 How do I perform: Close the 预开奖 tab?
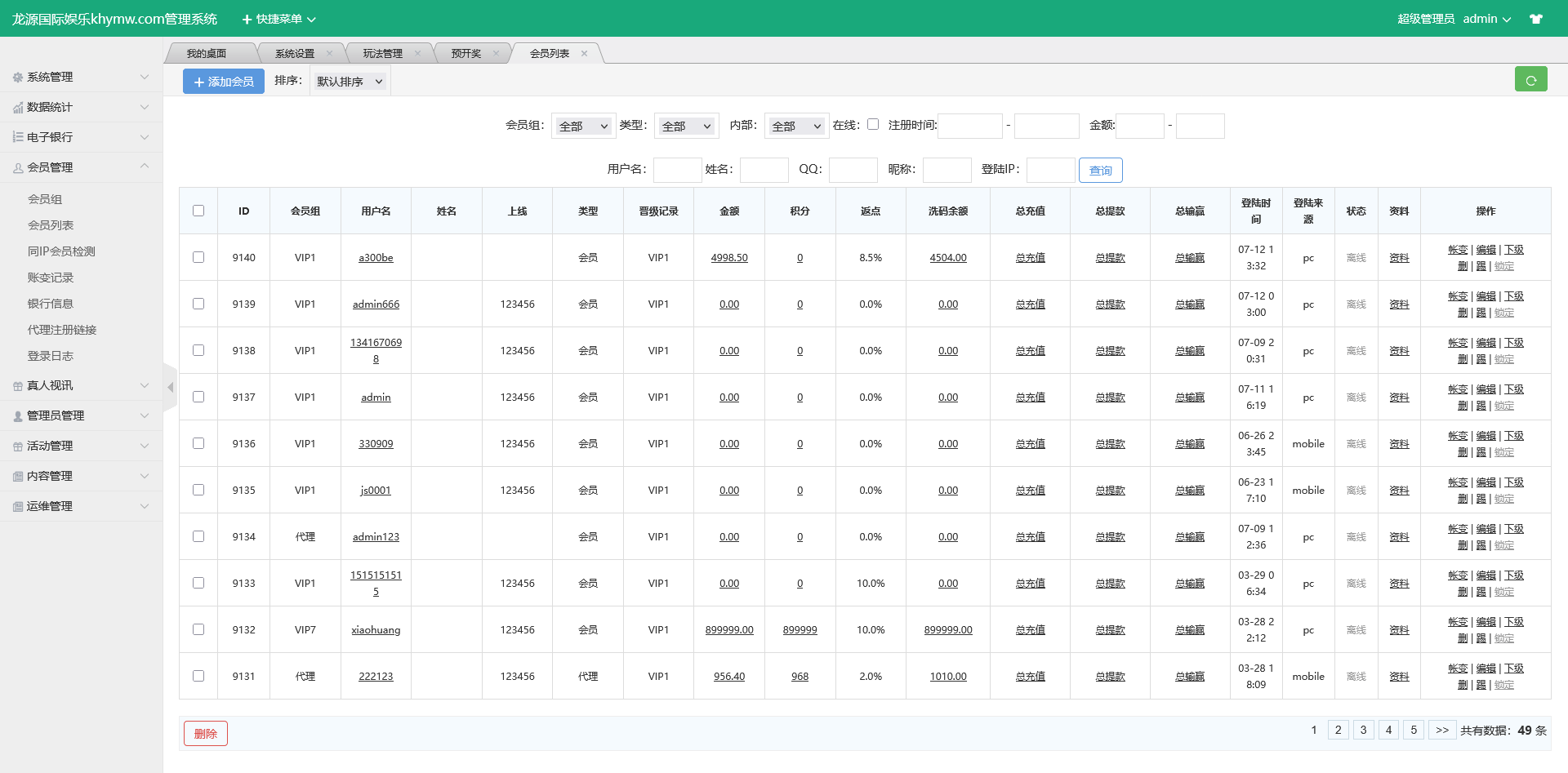pos(496,54)
